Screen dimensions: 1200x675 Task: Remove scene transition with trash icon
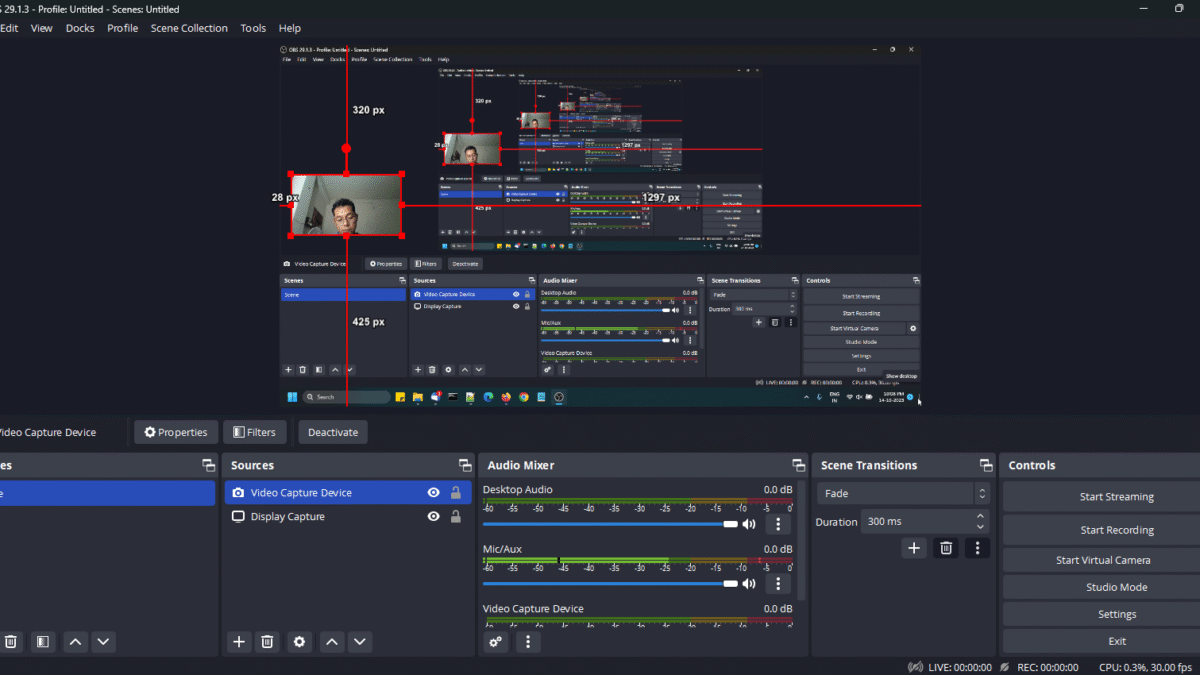tap(946, 548)
